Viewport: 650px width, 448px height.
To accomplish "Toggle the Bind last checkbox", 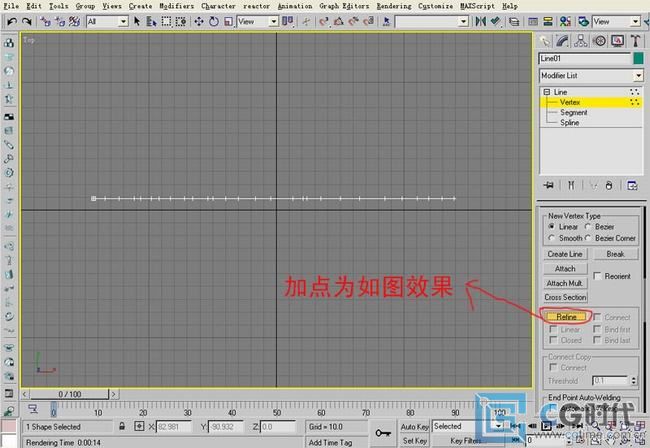I will (x=597, y=340).
